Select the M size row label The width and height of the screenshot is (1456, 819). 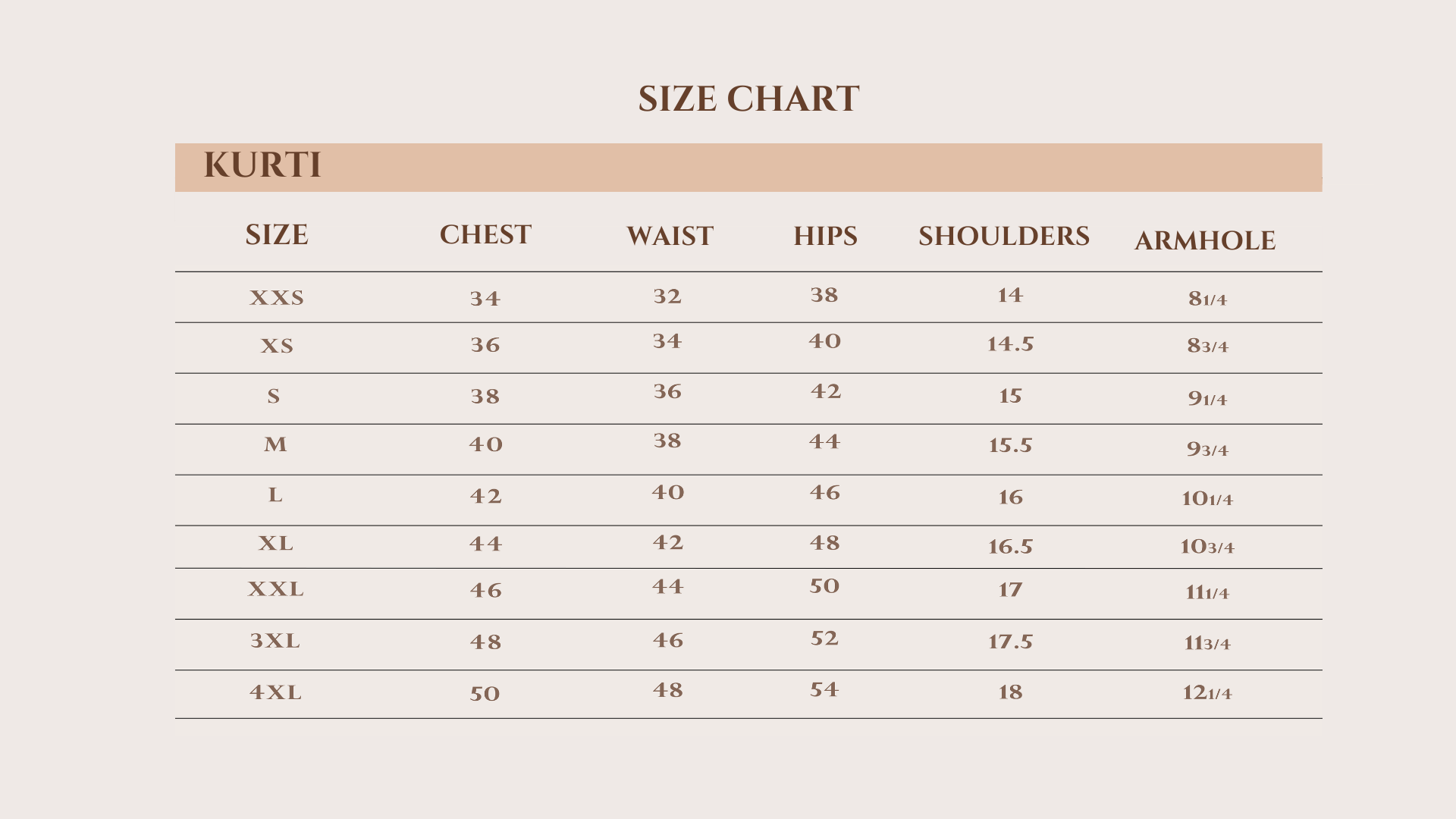coord(275,444)
